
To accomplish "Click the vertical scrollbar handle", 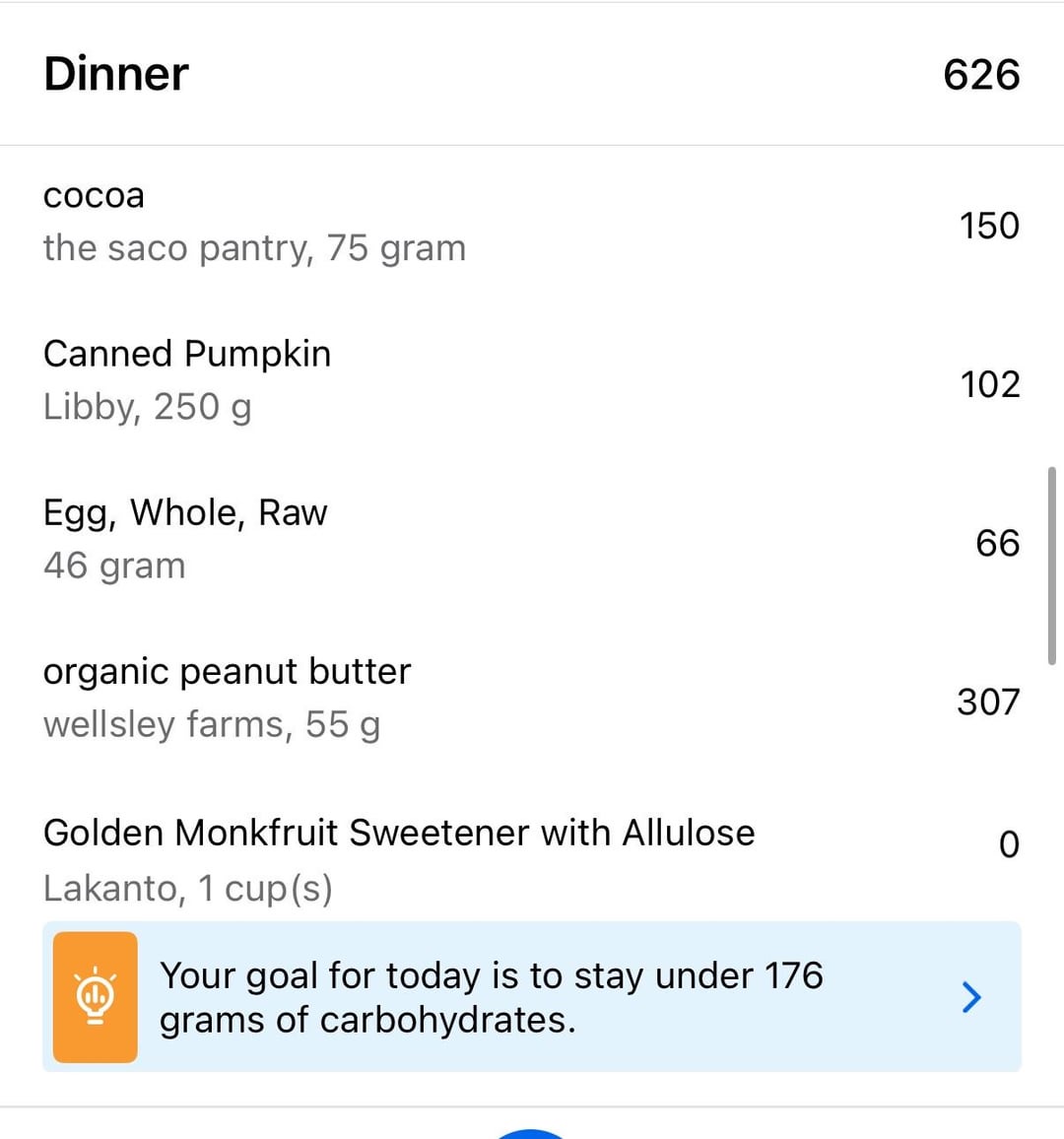I will tap(1051, 567).
